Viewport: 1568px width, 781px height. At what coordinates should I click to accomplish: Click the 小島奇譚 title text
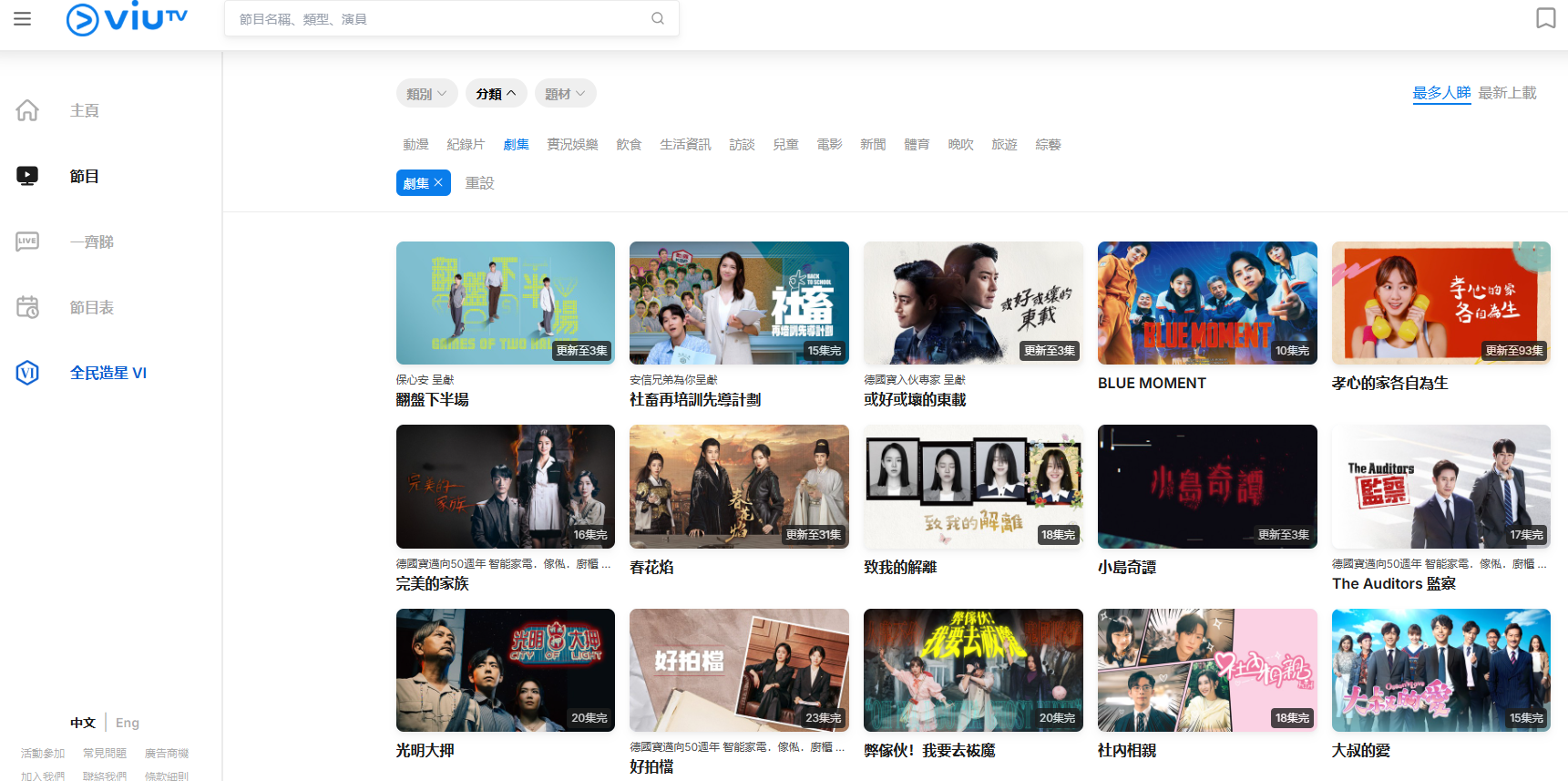pyautogui.click(x=1127, y=567)
